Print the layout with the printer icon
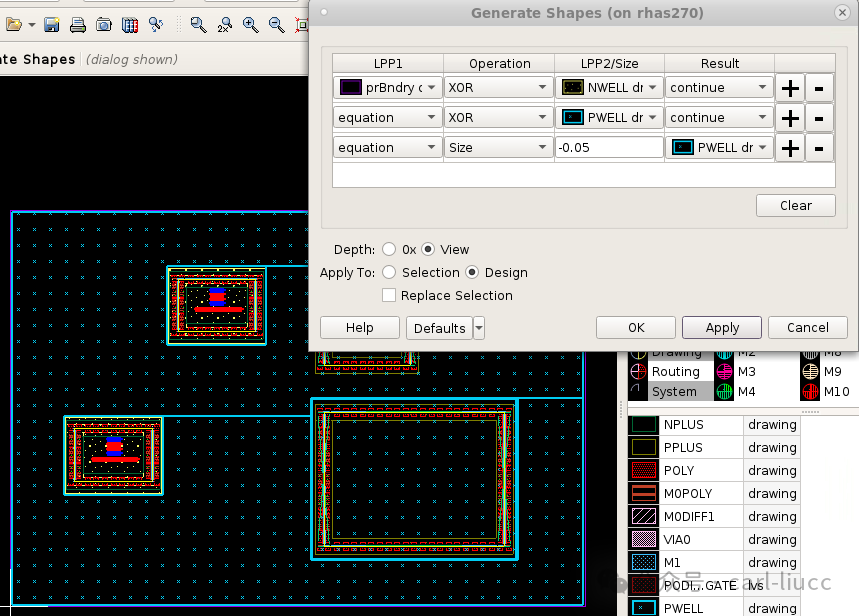The height and width of the screenshot is (616, 859). point(77,25)
